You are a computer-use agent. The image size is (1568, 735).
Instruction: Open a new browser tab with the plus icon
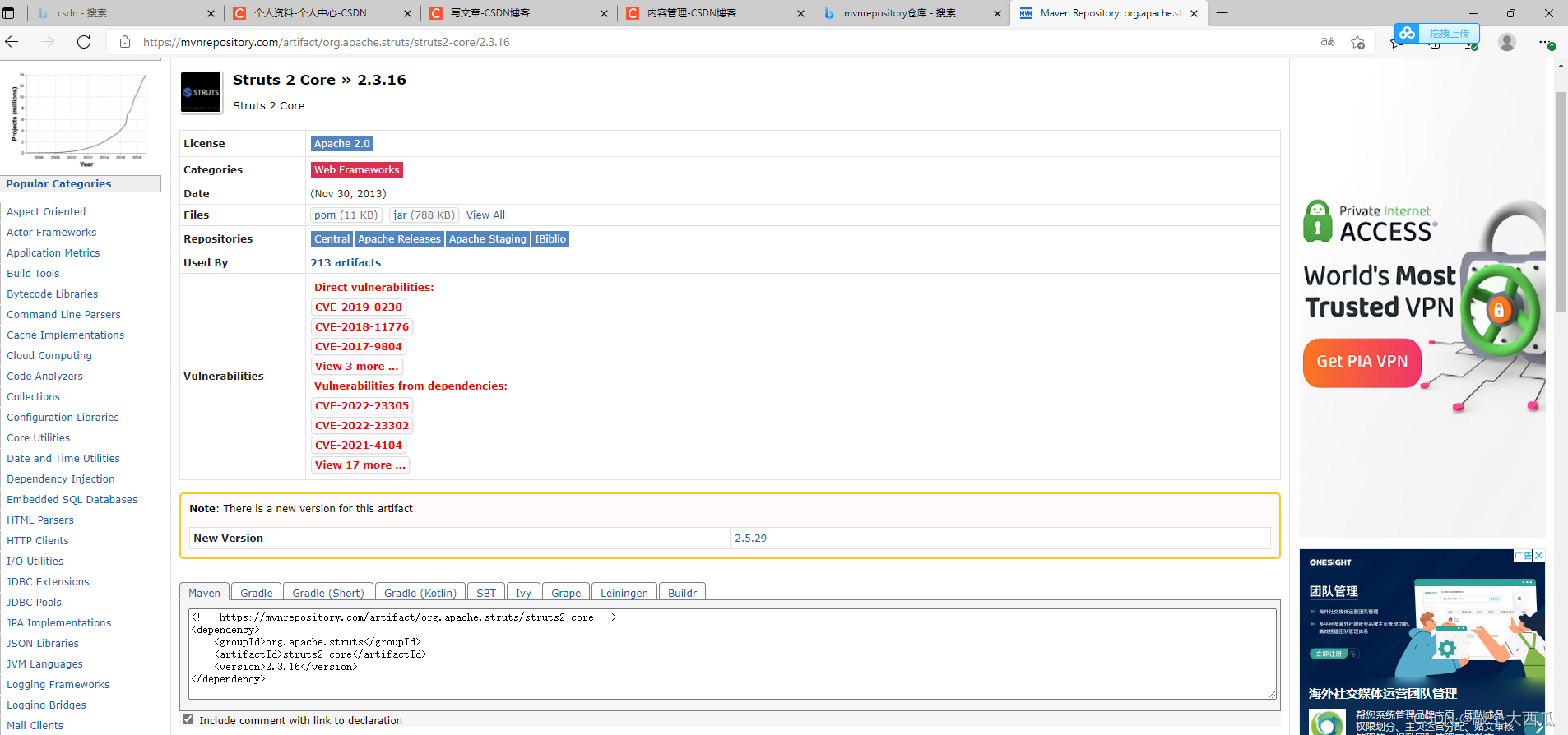click(x=1222, y=13)
